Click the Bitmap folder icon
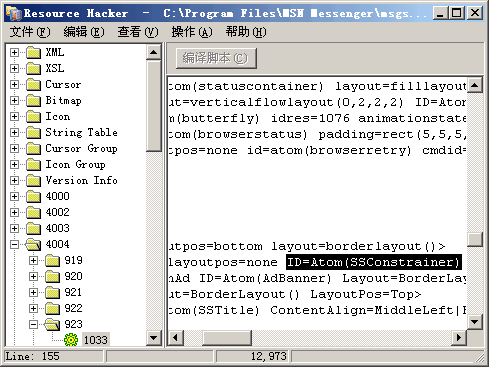 [x=33, y=101]
